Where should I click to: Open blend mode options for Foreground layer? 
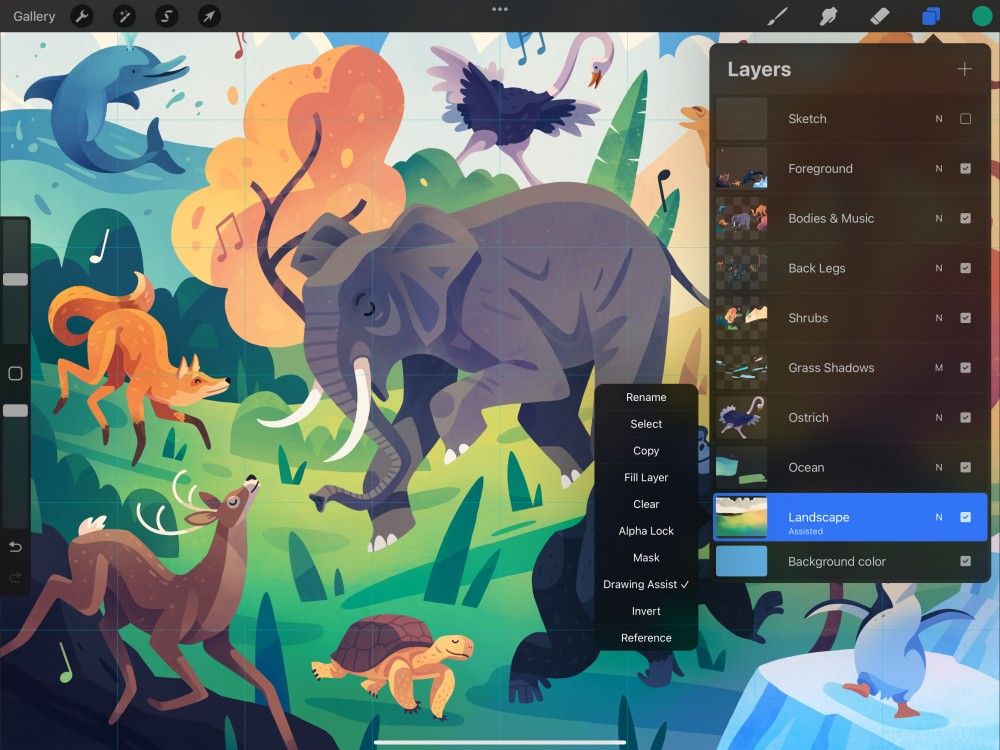coord(938,168)
